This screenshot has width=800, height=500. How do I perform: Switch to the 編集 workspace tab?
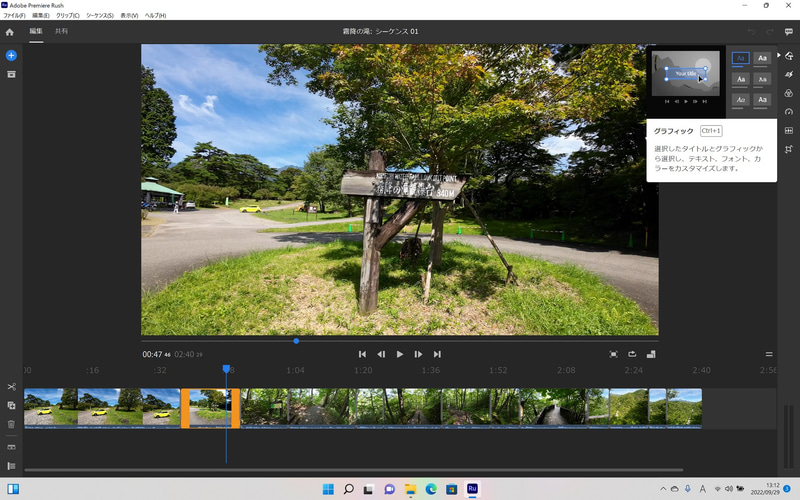tap(36, 31)
